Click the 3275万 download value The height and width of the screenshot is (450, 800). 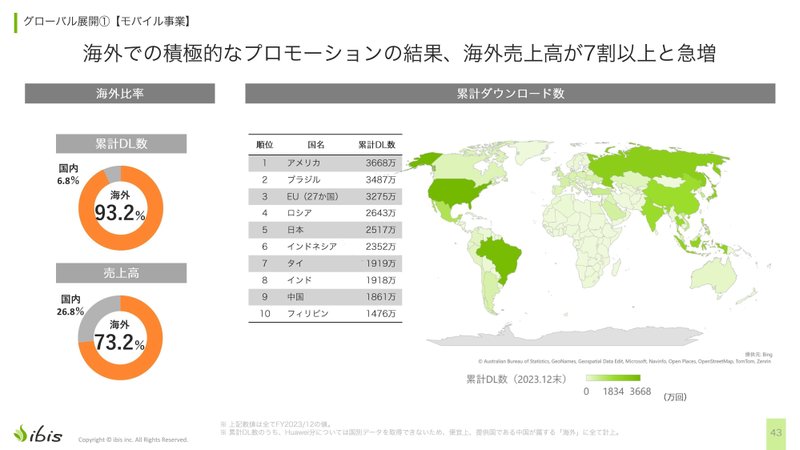click(381, 196)
